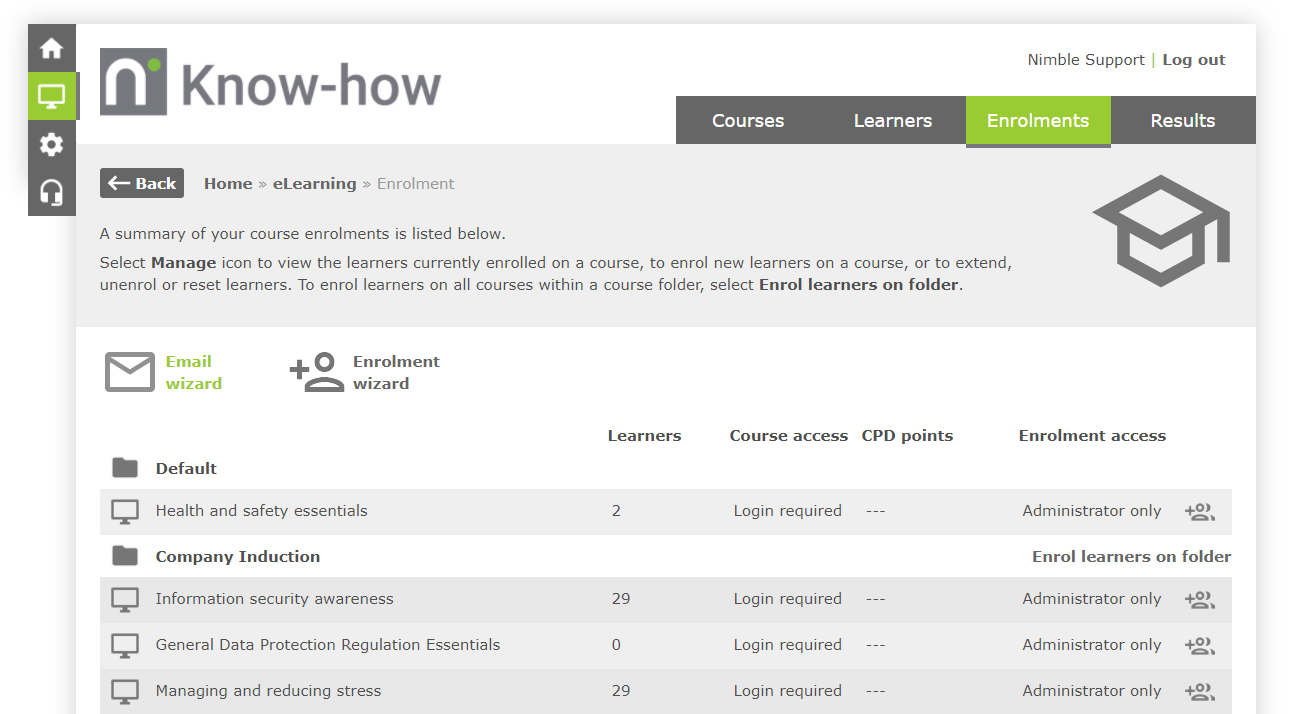Click the support headset icon in sidebar
This screenshot has width=1290, height=714.
[x=51, y=192]
